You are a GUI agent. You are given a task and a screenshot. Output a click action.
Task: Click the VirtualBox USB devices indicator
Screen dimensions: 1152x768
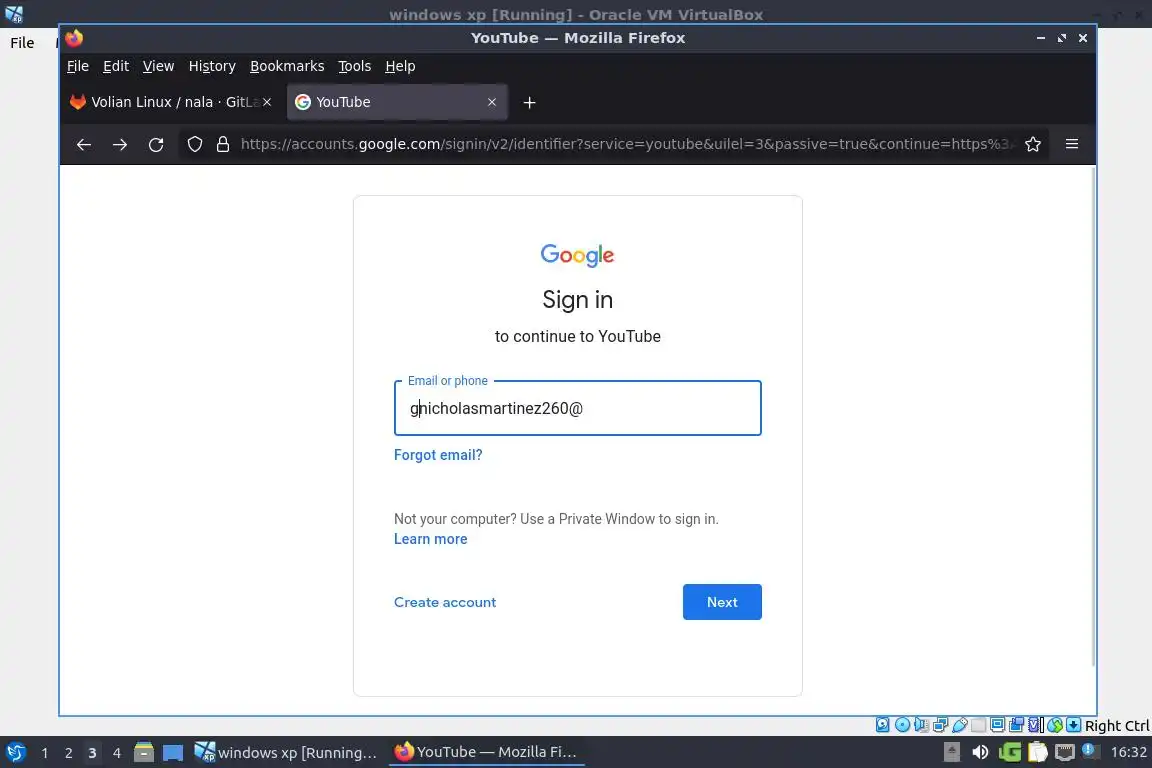point(960,725)
